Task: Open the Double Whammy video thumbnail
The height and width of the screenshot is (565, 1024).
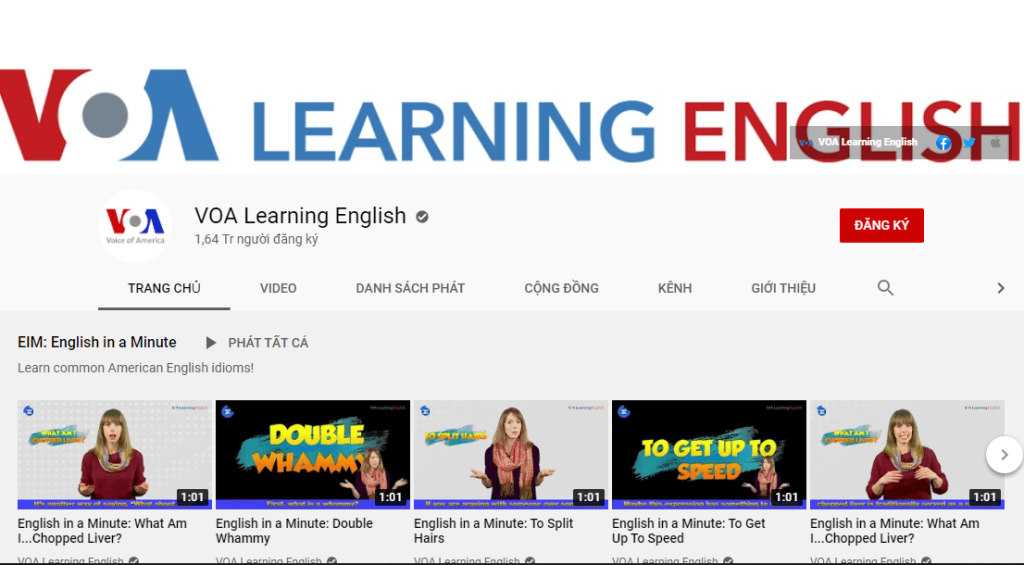Action: [x=313, y=455]
